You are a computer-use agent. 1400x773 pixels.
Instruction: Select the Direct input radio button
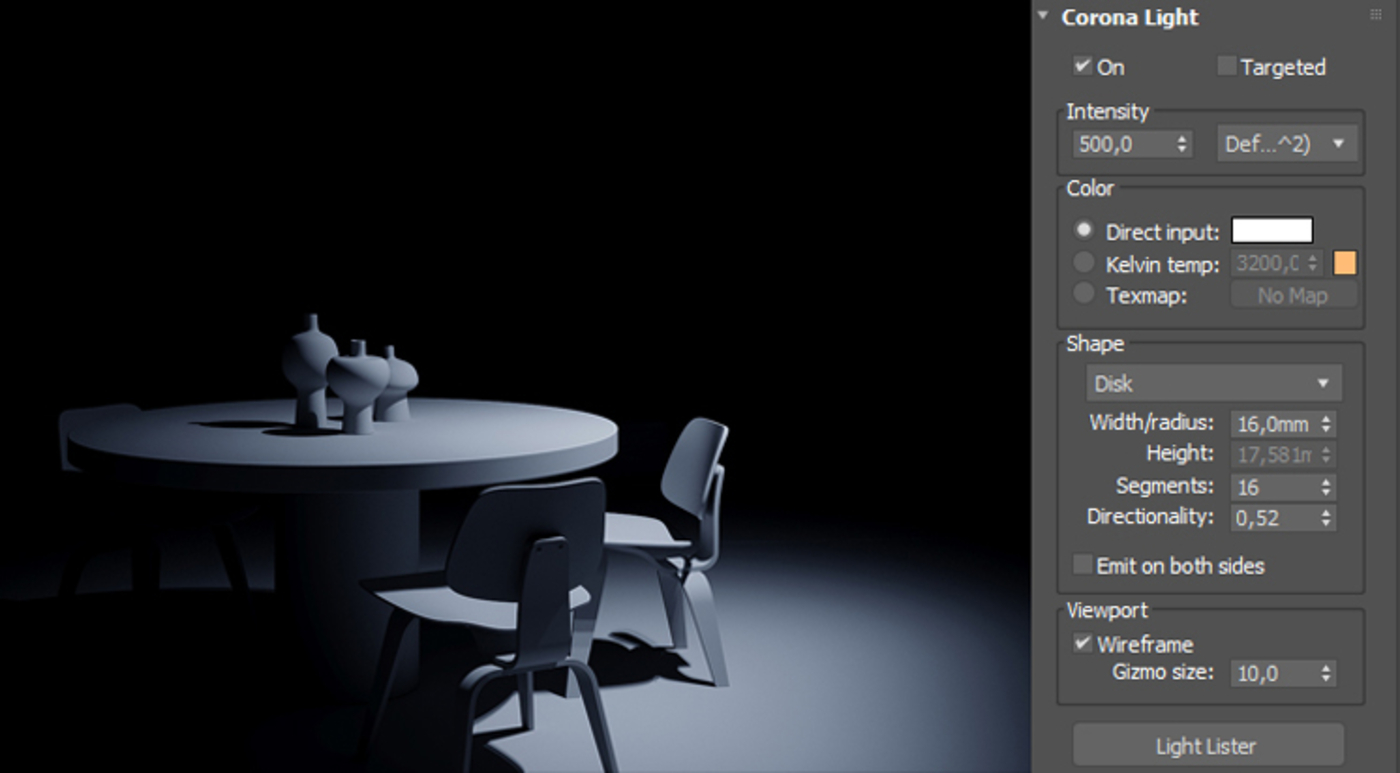[x=1084, y=230]
